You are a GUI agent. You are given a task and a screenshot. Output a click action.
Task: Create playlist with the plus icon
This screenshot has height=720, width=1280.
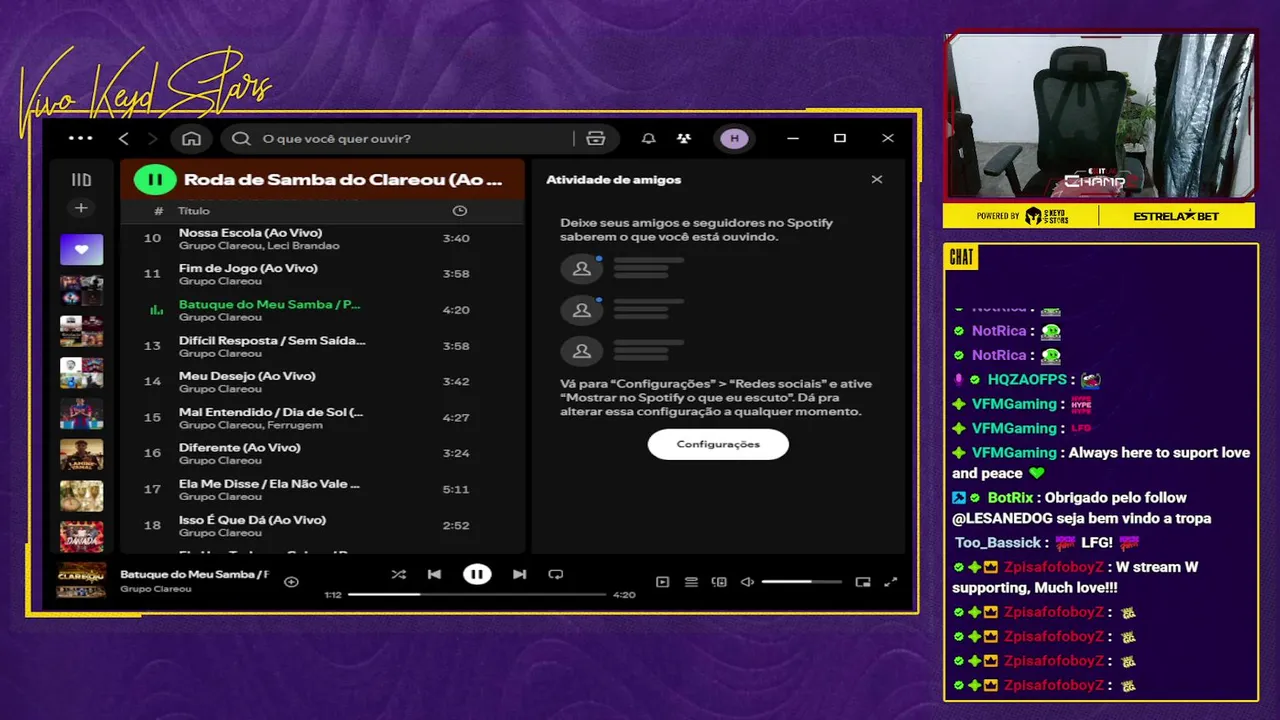coord(81,208)
